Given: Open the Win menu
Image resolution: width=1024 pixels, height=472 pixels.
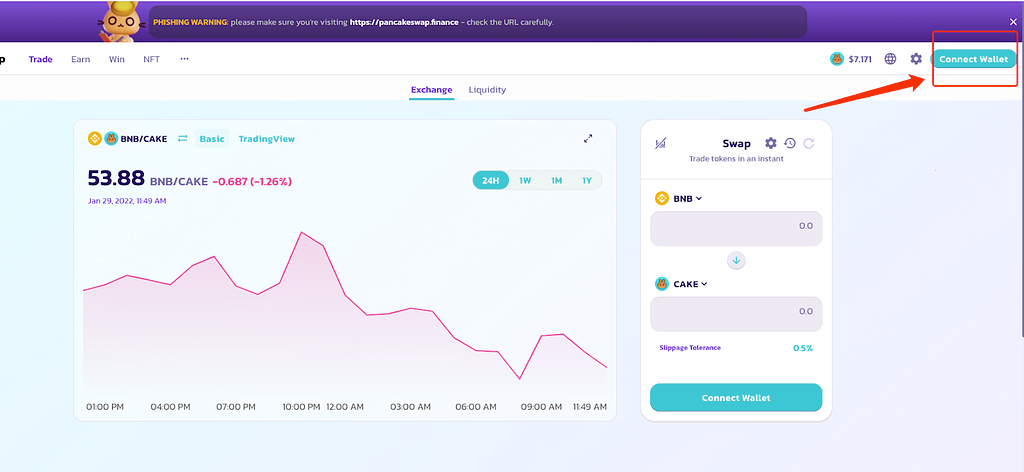Looking at the screenshot, I should 117,59.
